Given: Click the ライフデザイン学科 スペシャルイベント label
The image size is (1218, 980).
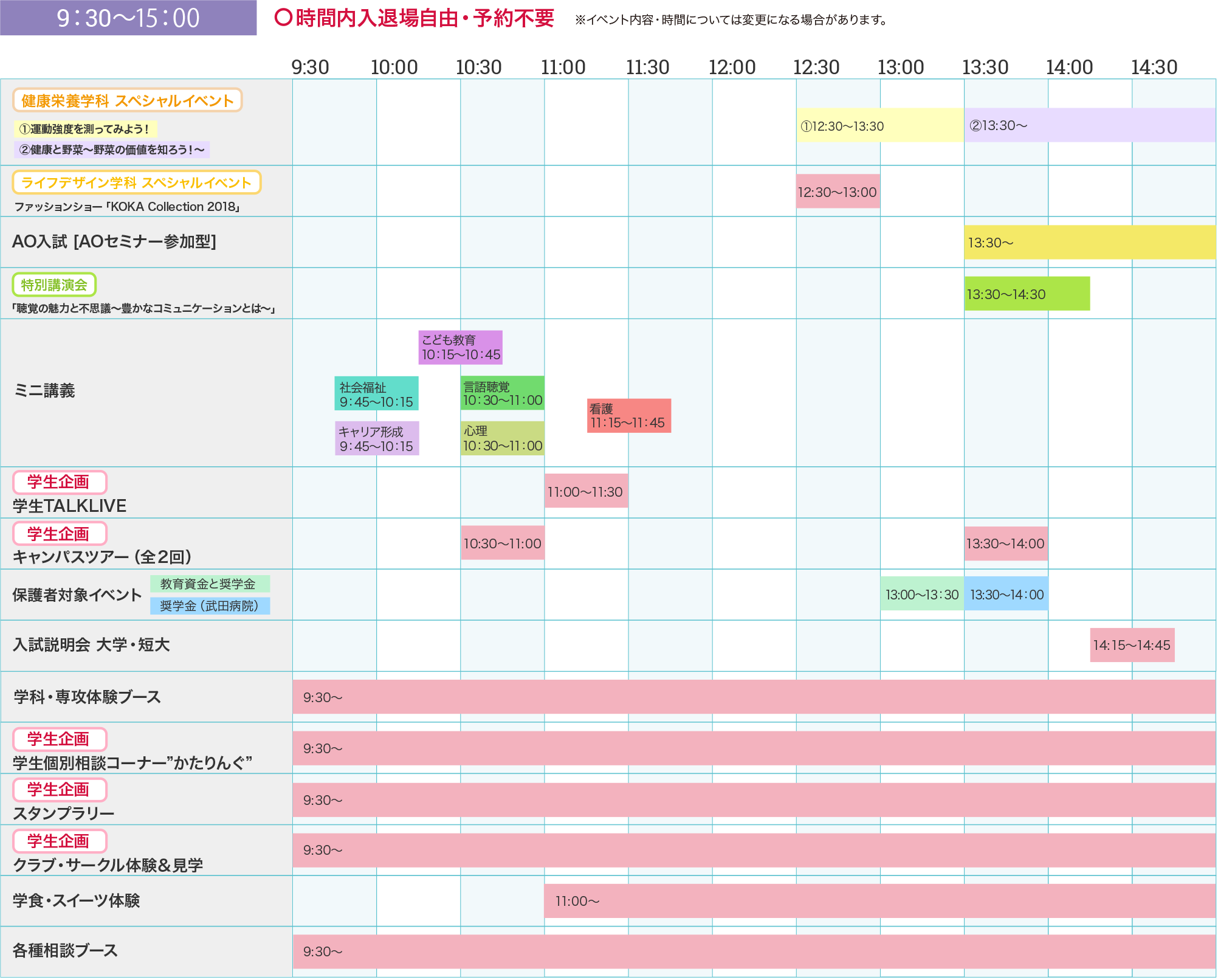Looking at the screenshot, I should coord(137,182).
